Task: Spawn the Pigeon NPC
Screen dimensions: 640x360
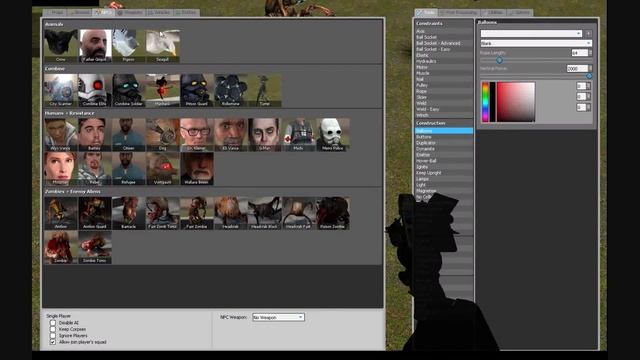Action: coord(129,46)
